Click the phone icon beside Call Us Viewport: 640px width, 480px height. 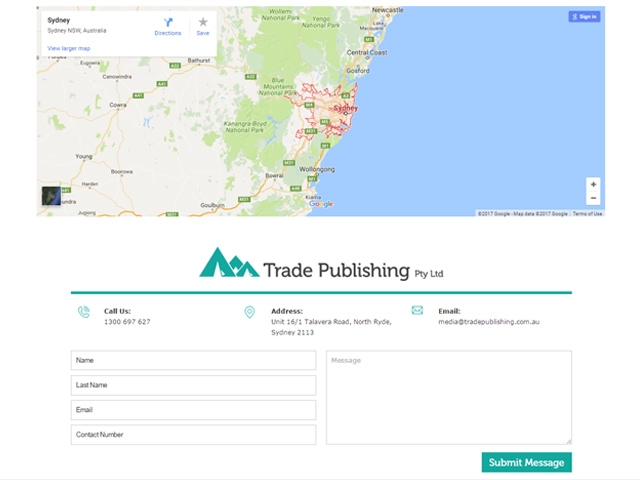pos(84,312)
